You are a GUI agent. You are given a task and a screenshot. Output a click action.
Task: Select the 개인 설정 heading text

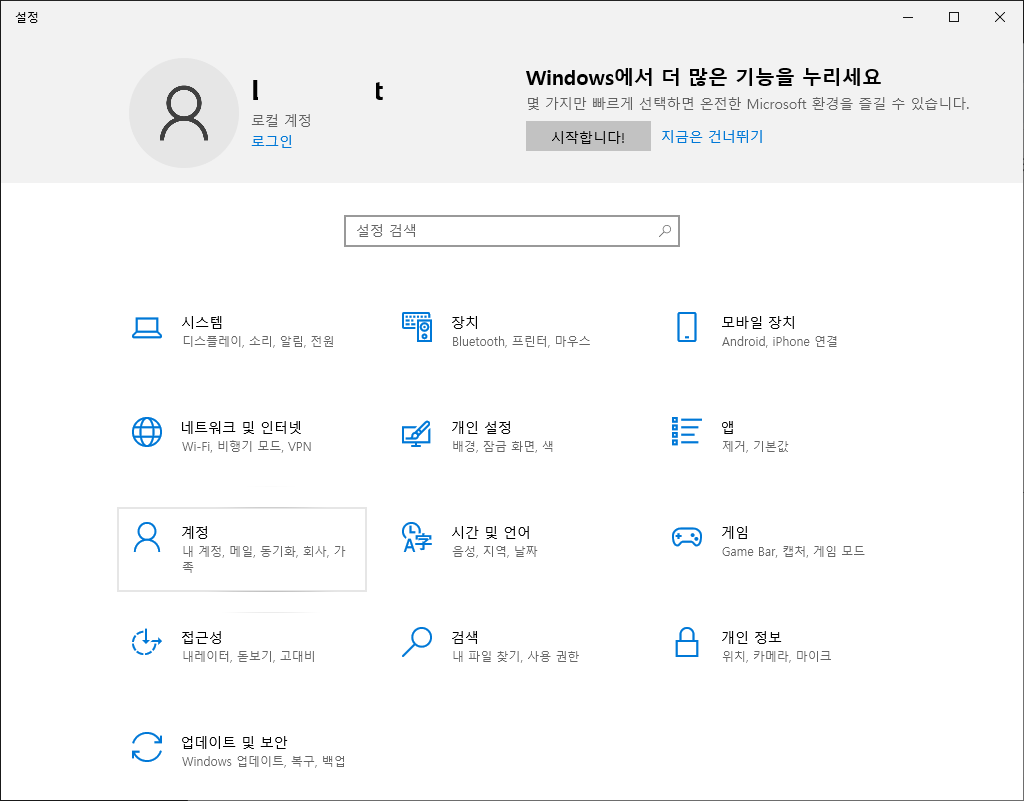pos(481,428)
